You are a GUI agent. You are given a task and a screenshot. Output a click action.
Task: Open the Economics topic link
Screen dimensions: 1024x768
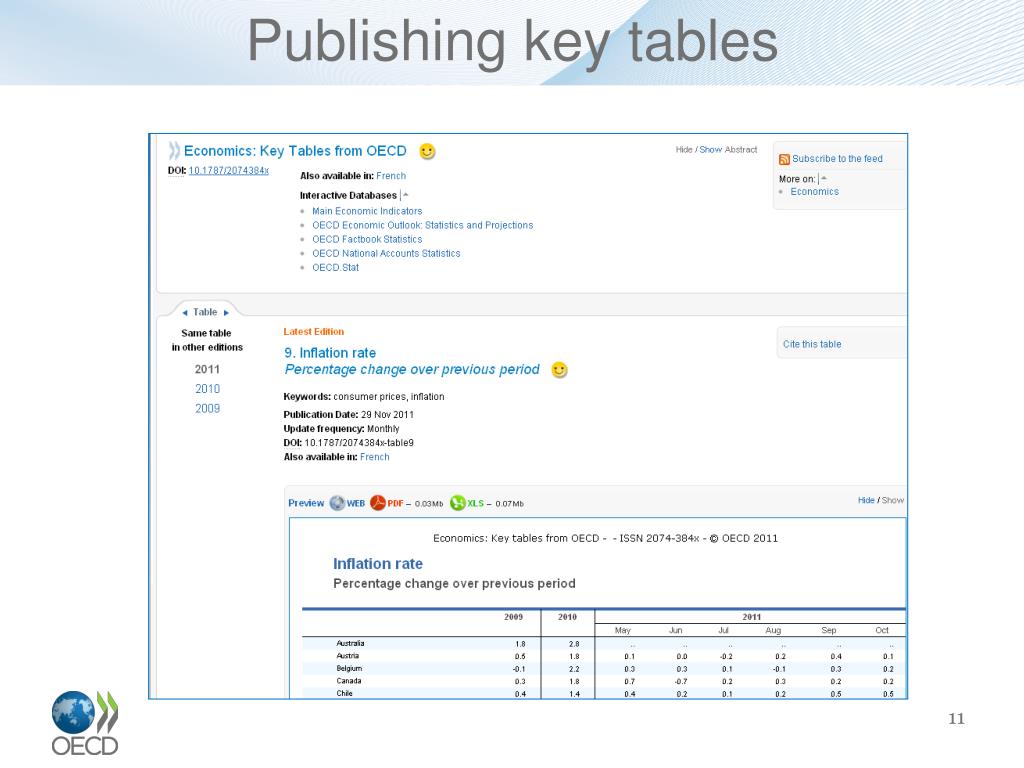coord(814,191)
